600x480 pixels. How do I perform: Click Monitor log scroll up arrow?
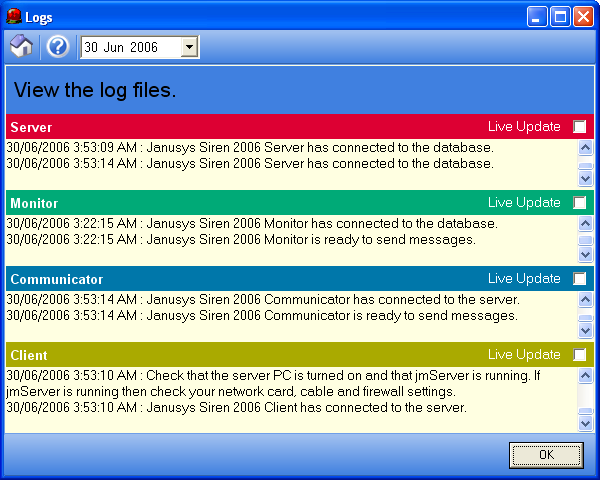pyautogui.click(x=585, y=224)
